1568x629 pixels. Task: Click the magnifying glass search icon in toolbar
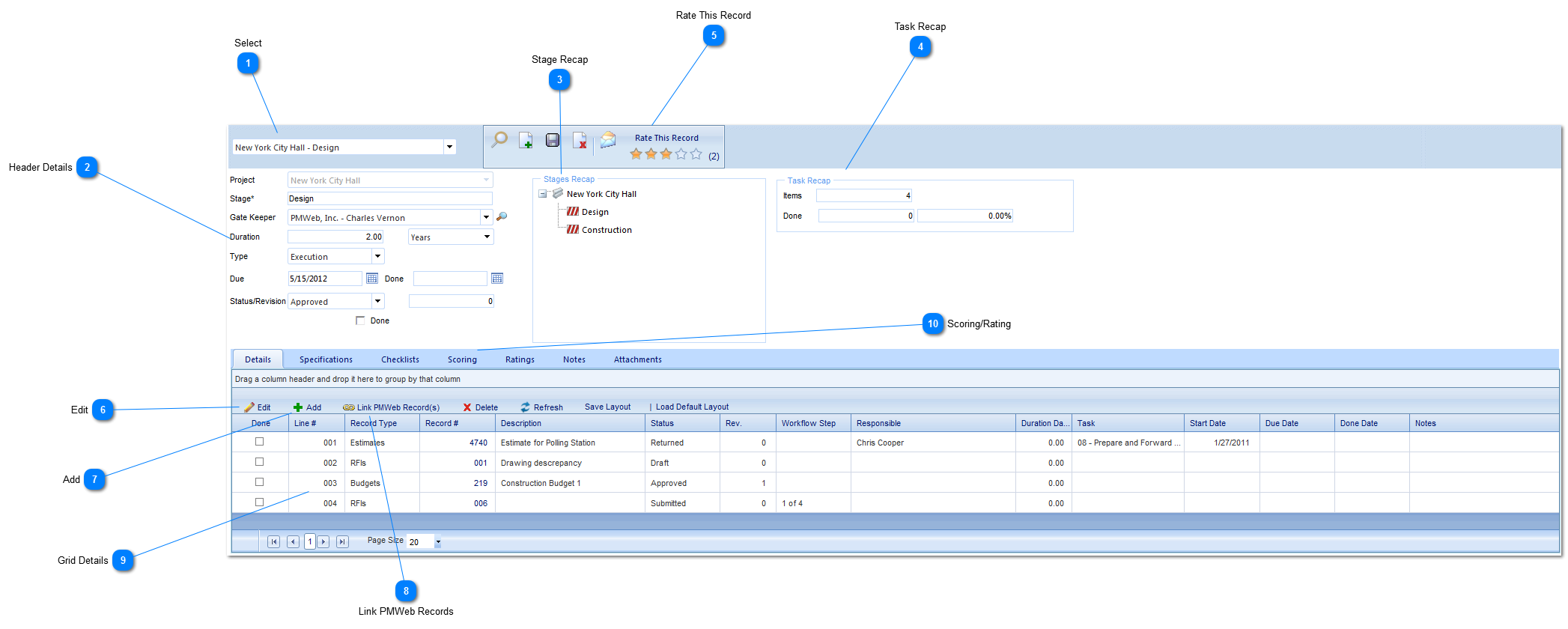point(499,139)
